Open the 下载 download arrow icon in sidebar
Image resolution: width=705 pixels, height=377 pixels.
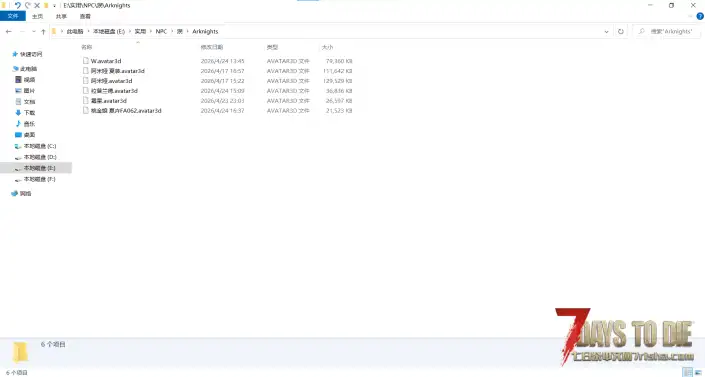(x=18, y=113)
